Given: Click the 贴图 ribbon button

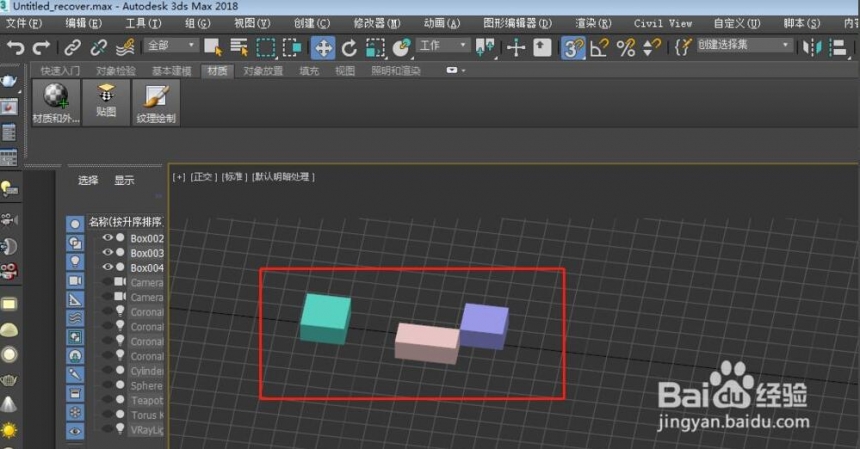Looking at the screenshot, I should [x=106, y=103].
